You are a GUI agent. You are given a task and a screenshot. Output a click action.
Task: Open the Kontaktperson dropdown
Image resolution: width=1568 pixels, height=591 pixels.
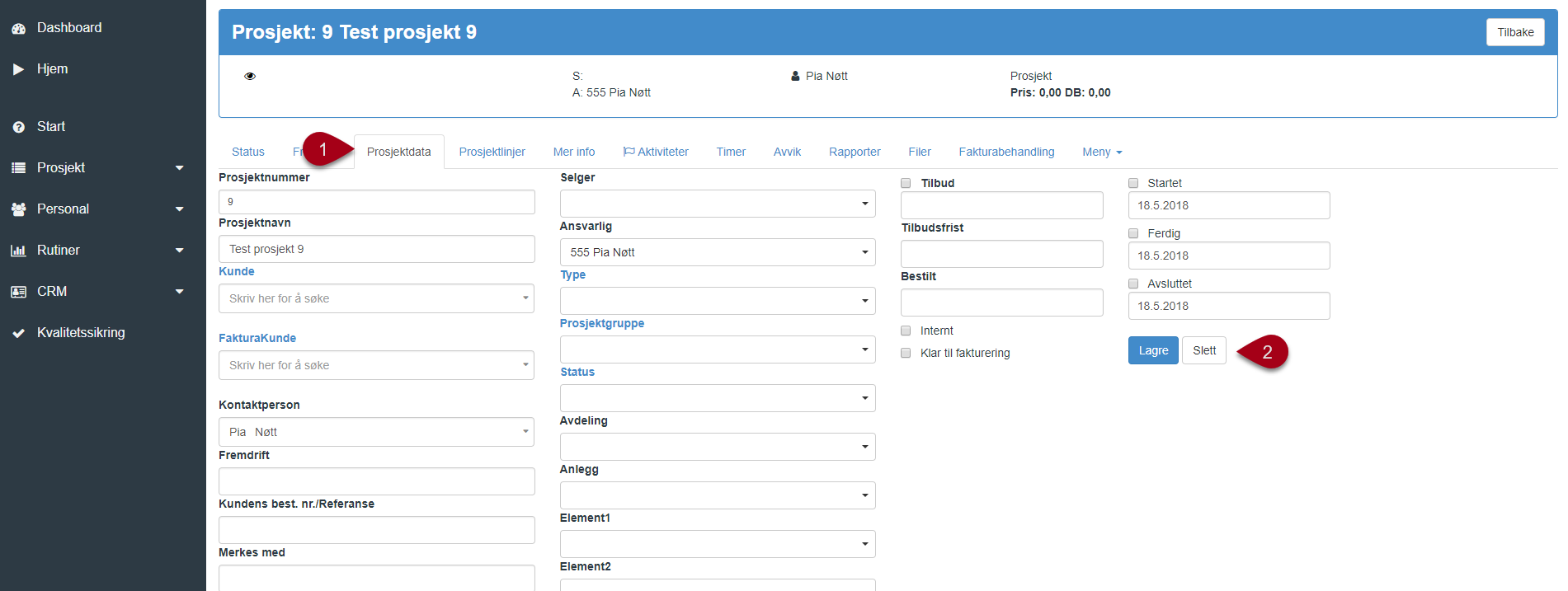pyautogui.click(x=376, y=432)
